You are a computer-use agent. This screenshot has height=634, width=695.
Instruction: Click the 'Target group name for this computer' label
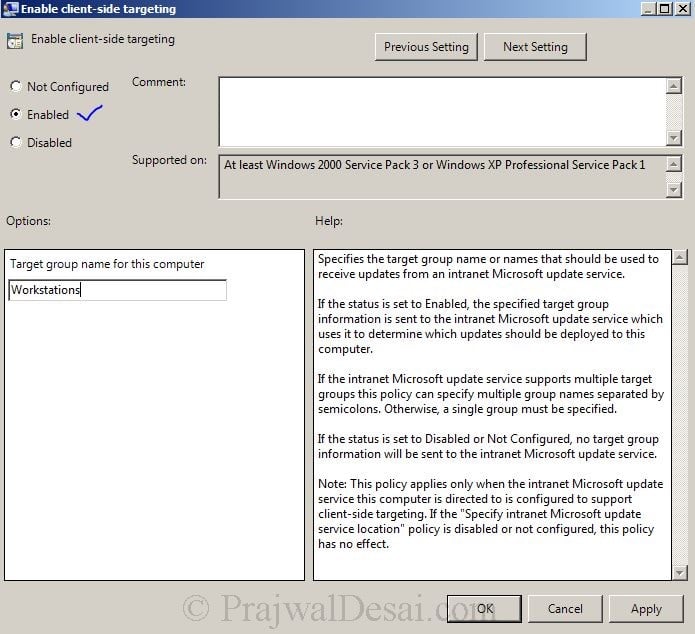[107, 264]
